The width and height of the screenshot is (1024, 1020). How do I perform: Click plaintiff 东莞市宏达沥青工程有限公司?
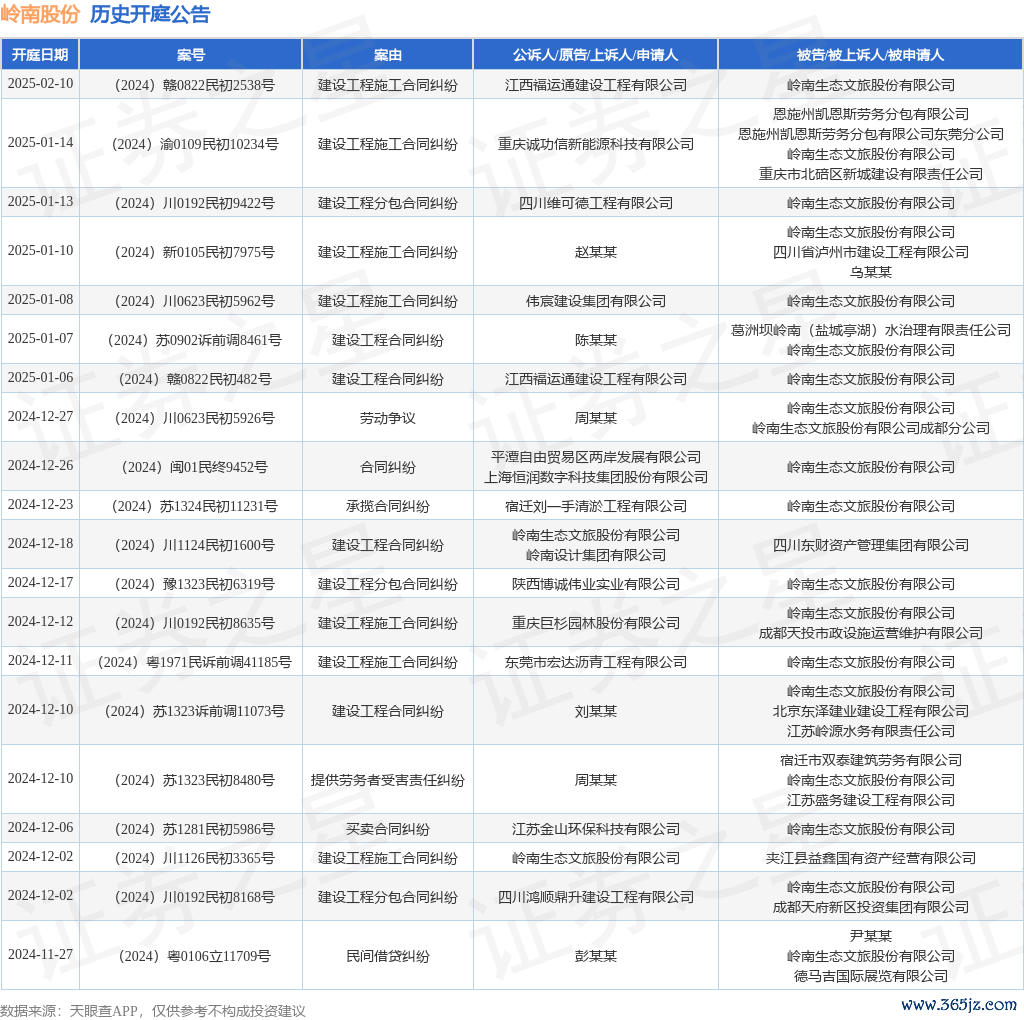pyautogui.click(x=596, y=662)
